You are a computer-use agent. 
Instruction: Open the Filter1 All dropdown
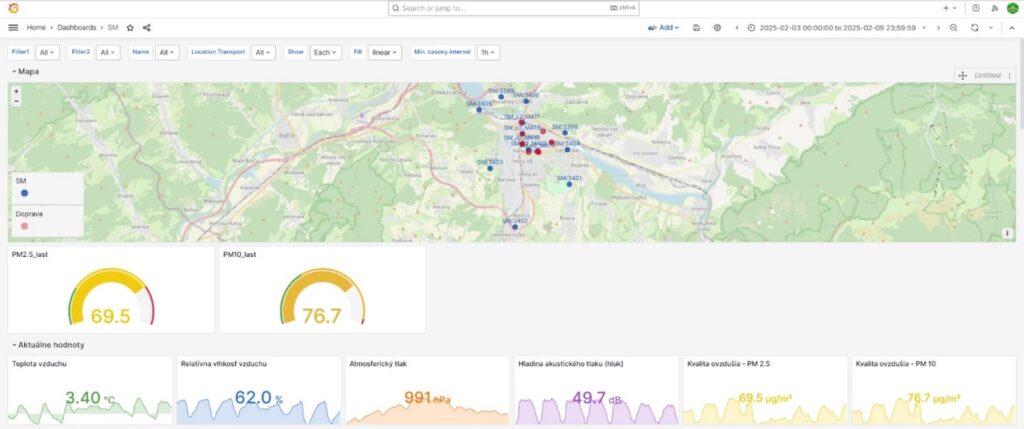tap(48, 52)
